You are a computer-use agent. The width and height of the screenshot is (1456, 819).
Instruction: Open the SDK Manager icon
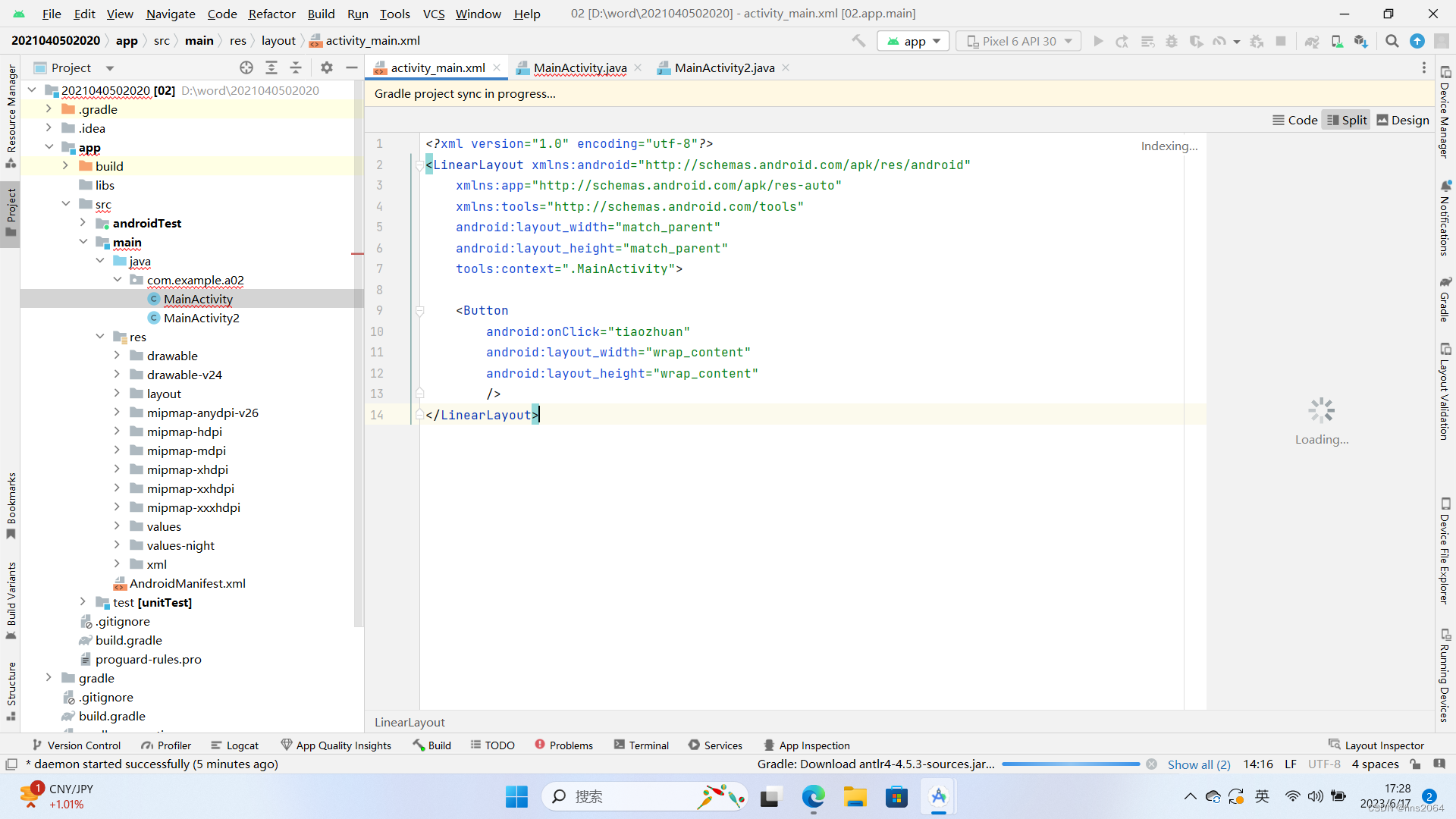coord(1361,41)
